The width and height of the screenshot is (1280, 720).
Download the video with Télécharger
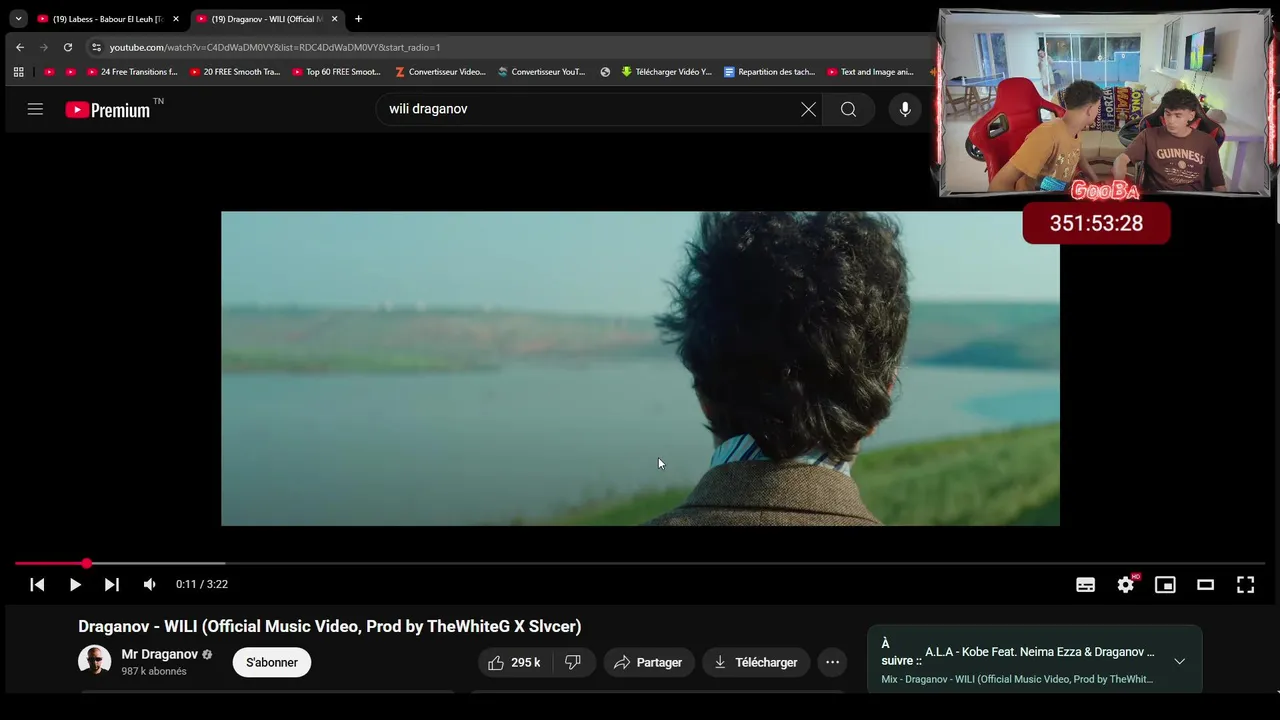[x=756, y=662]
